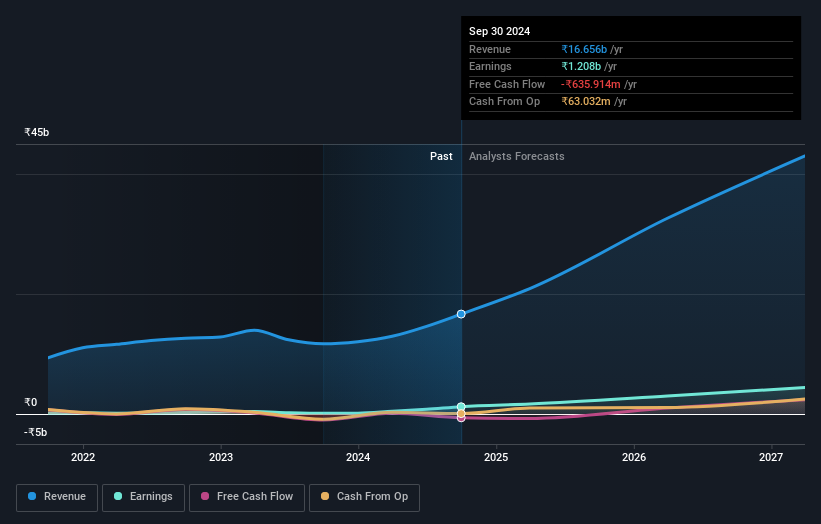Toggle the Cash From Op legend button

coord(364,497)
